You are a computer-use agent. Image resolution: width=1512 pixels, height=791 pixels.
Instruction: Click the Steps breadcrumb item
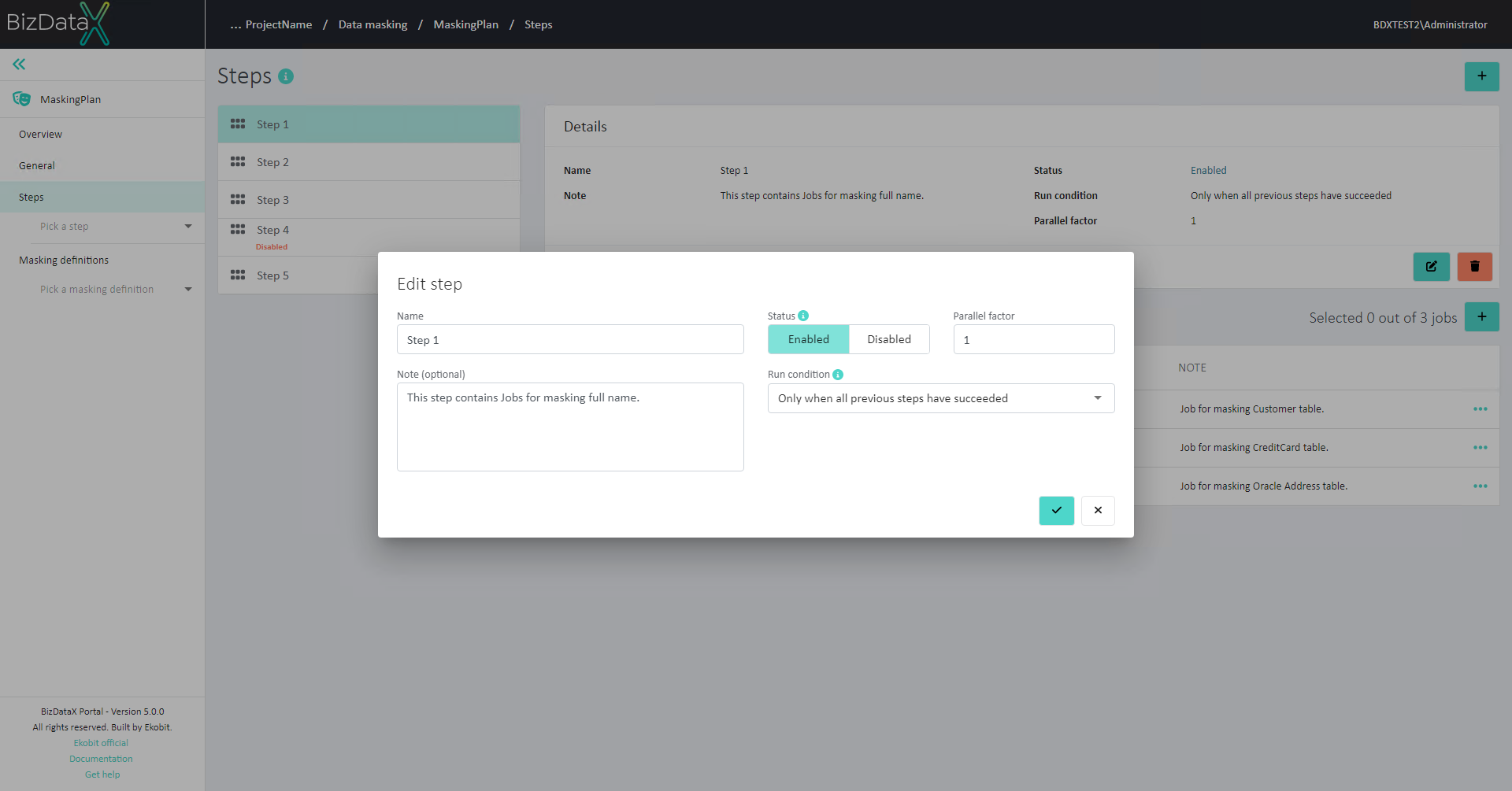pyautogui.click(x=539, y=24)
